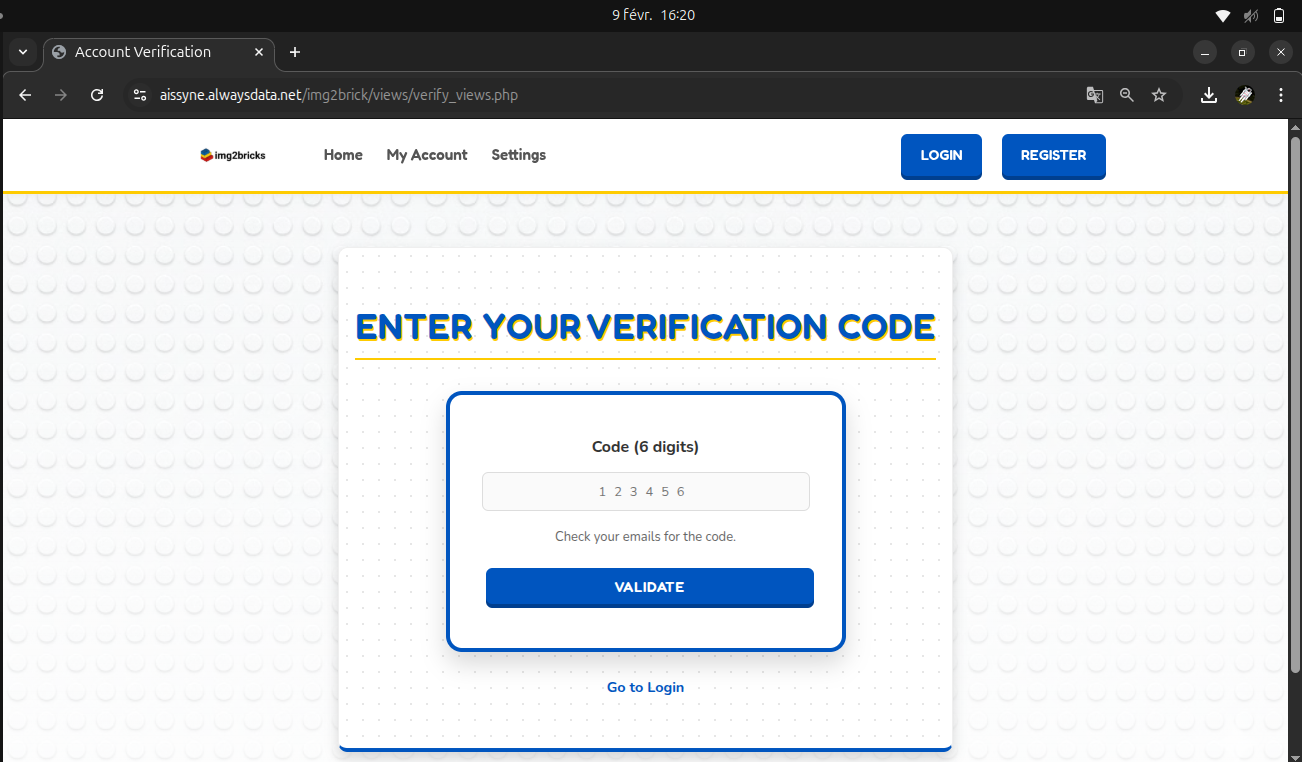
Task: Click the zoom magnifier icon in address bar
Action: (1127, 95)
